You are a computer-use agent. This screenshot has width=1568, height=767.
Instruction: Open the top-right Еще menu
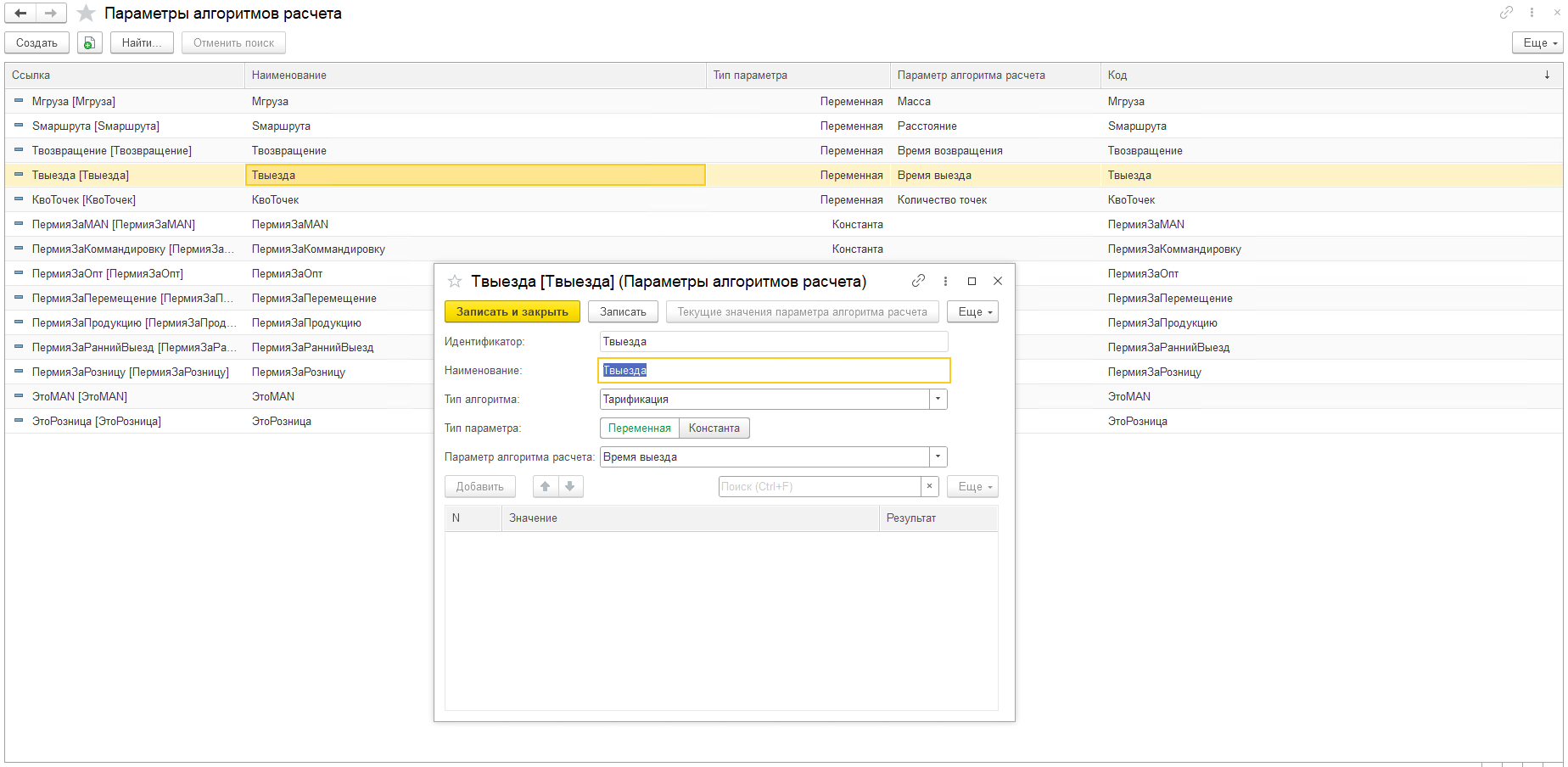(x=1537, y=42)
